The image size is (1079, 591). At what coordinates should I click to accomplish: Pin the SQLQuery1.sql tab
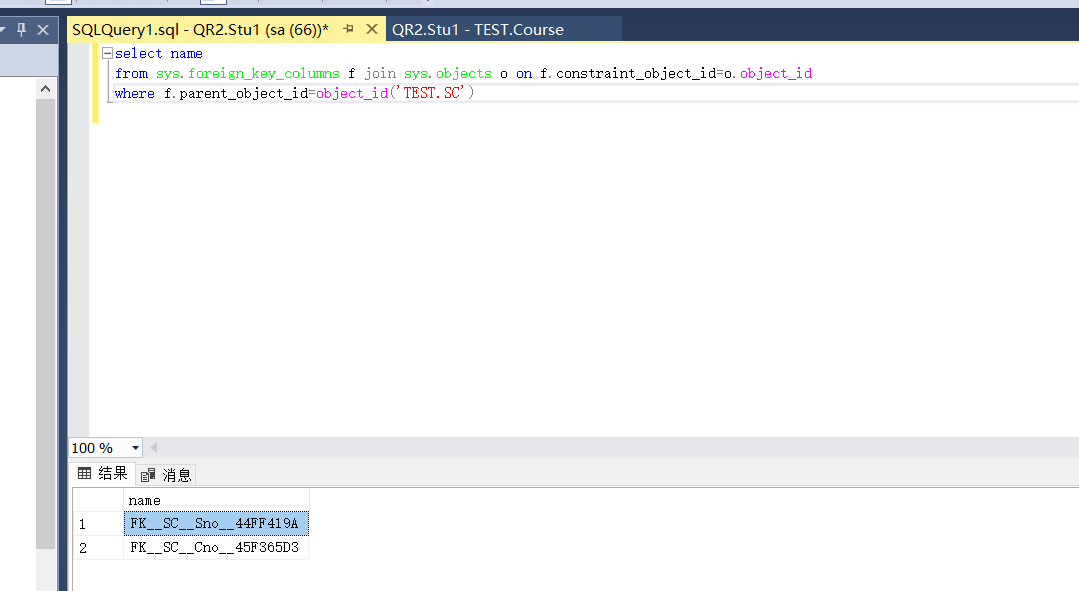click(x=348, y=29)
